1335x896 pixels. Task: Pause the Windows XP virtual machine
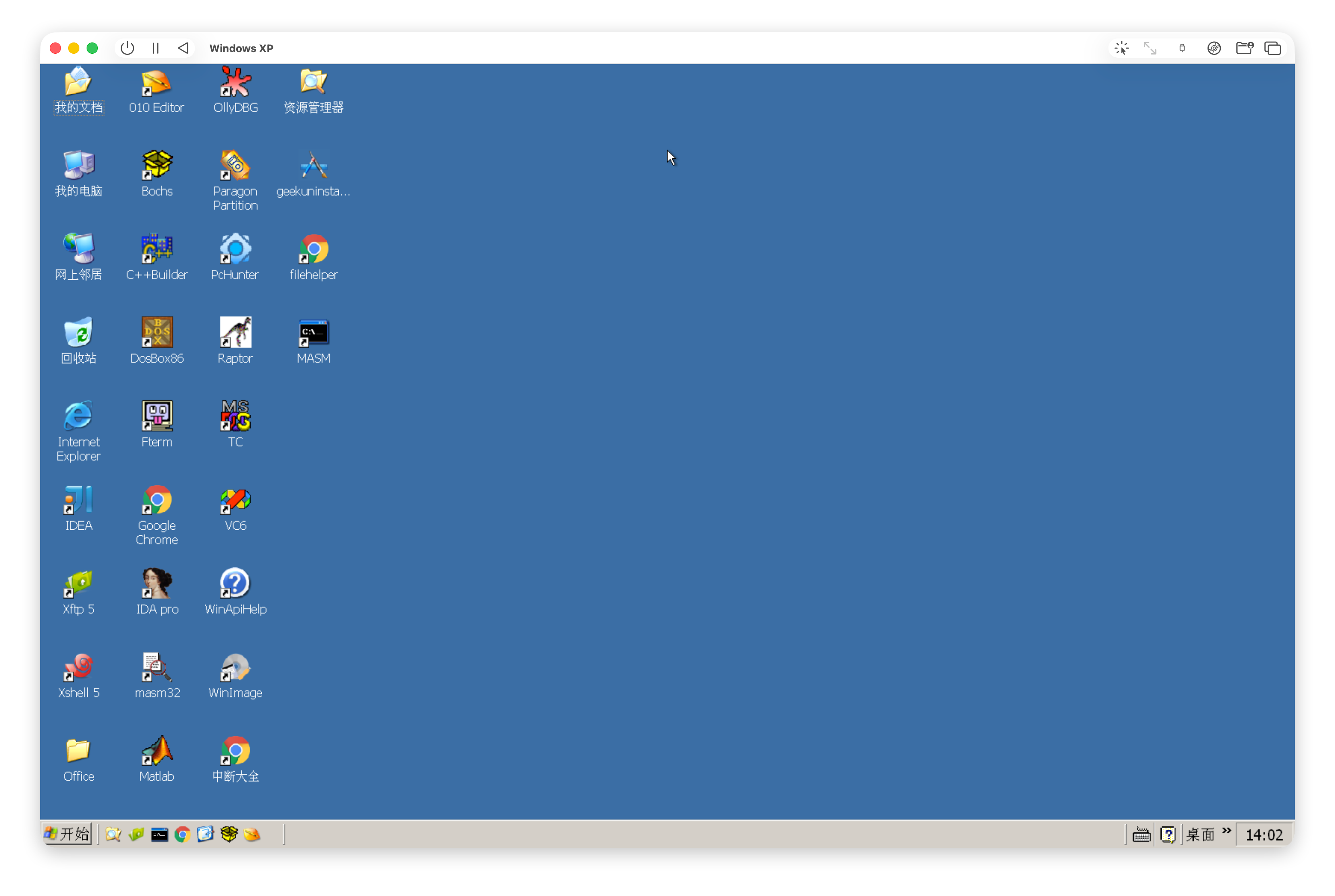[156, 48]
